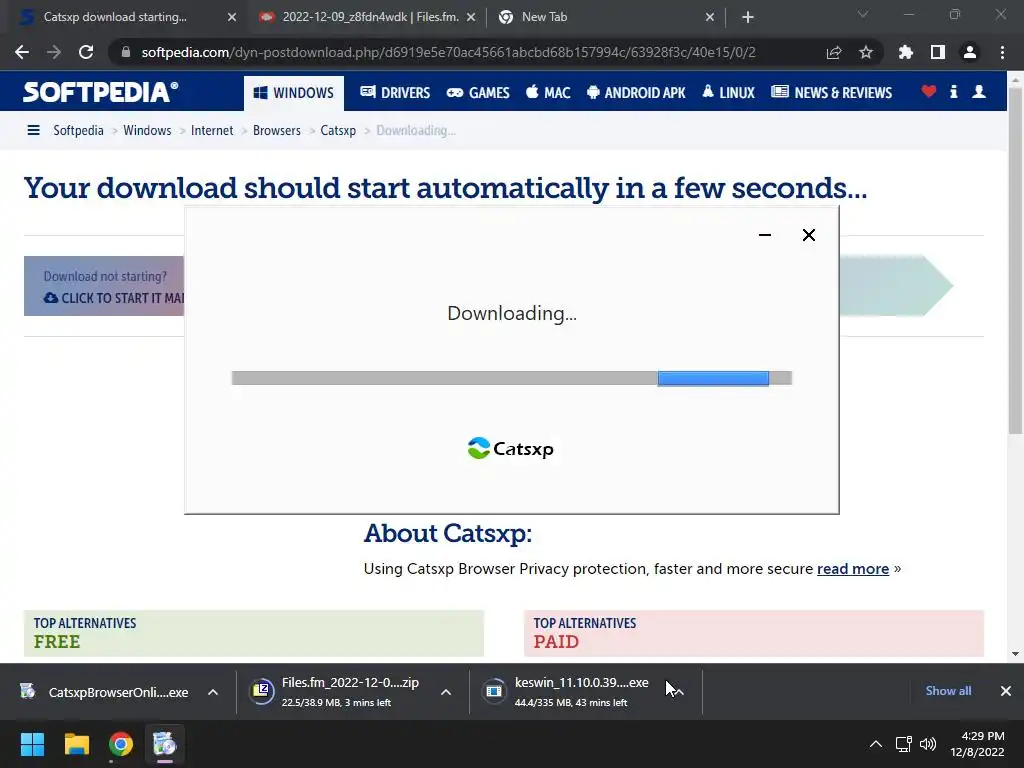The height and width of the screenshot is (768, 1024).
Task: Click the scrollbar down arrow
Action: 1015,654
